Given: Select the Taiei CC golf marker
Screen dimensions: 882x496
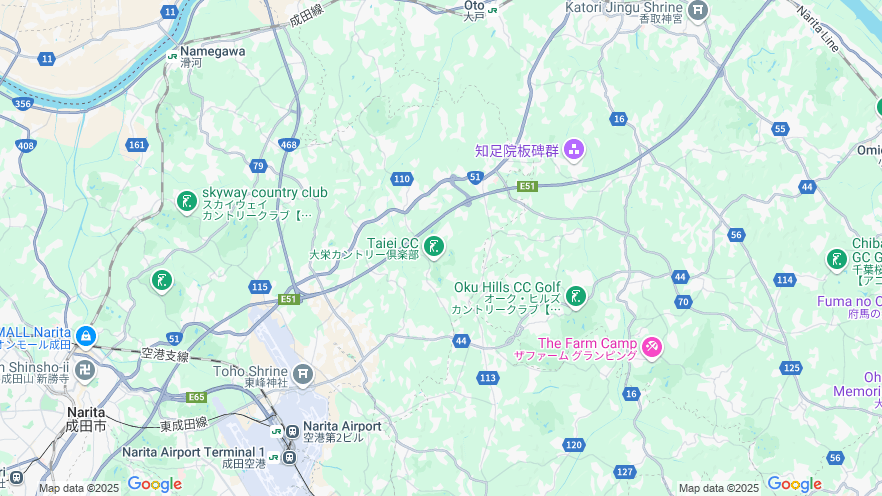Looking at the screenshot, I should pos(434,247).
